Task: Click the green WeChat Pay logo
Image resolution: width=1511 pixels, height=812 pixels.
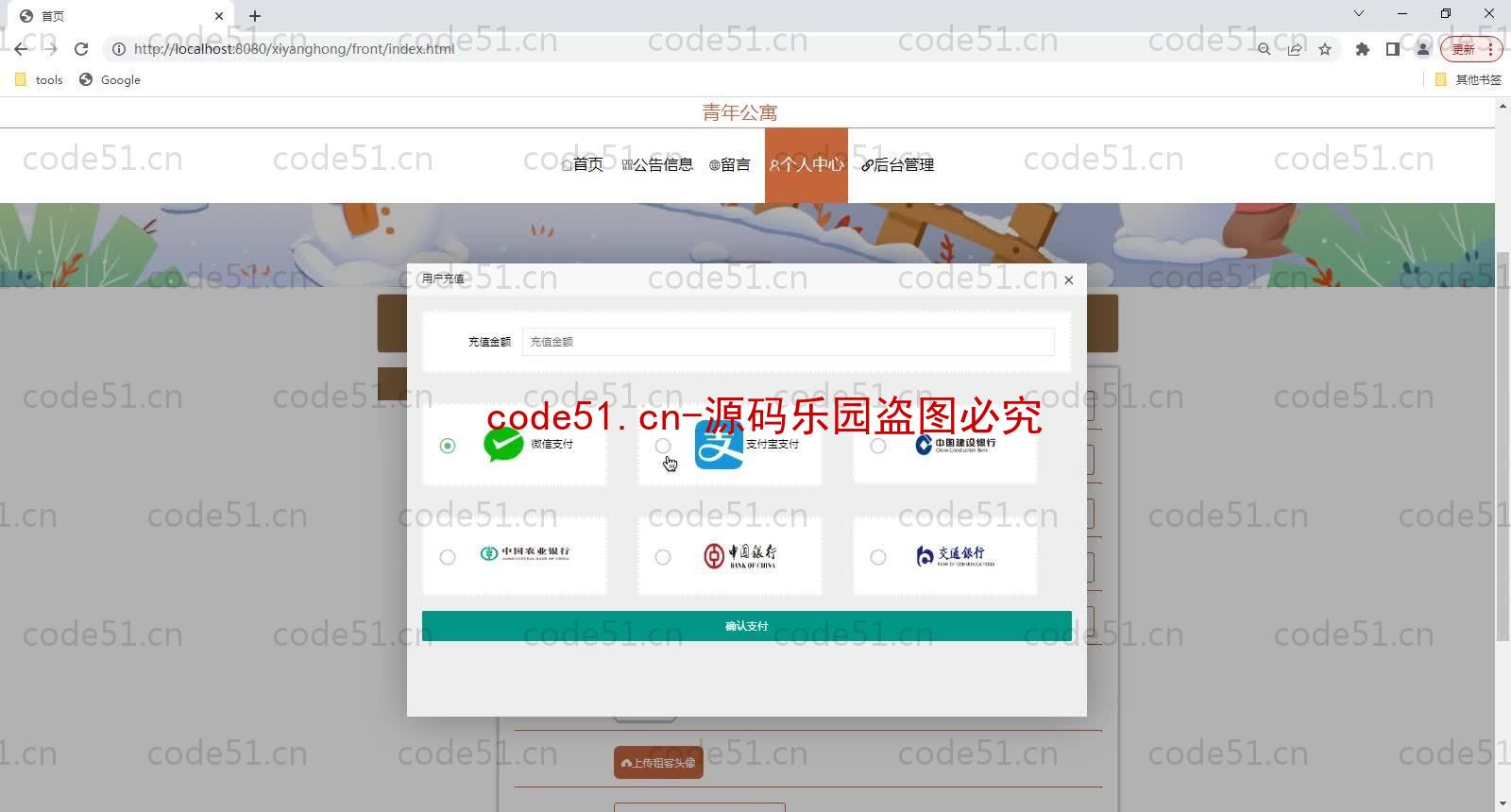Action: pos(503,444)
